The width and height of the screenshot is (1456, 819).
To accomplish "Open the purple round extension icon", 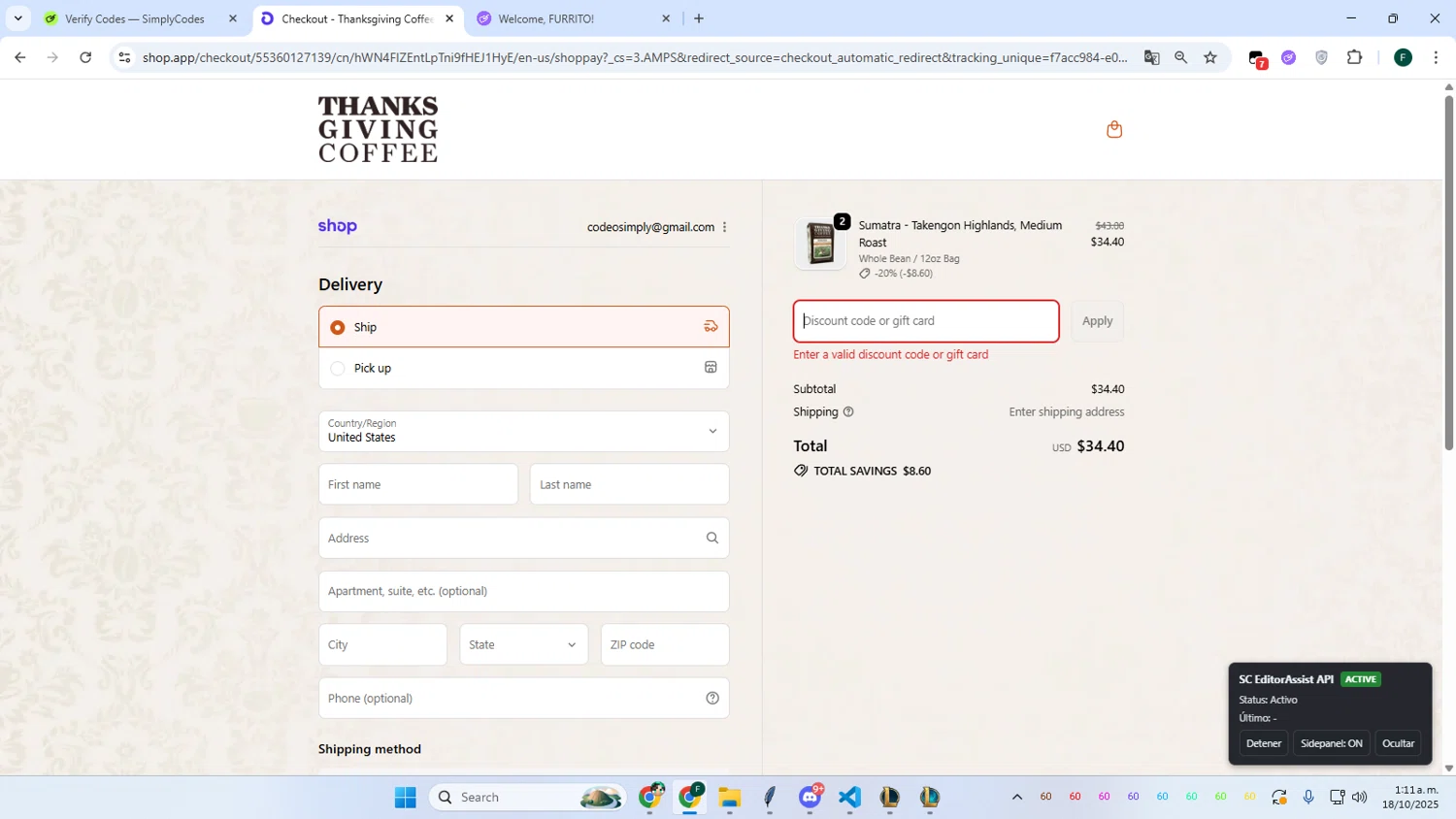I will 1288,57.
